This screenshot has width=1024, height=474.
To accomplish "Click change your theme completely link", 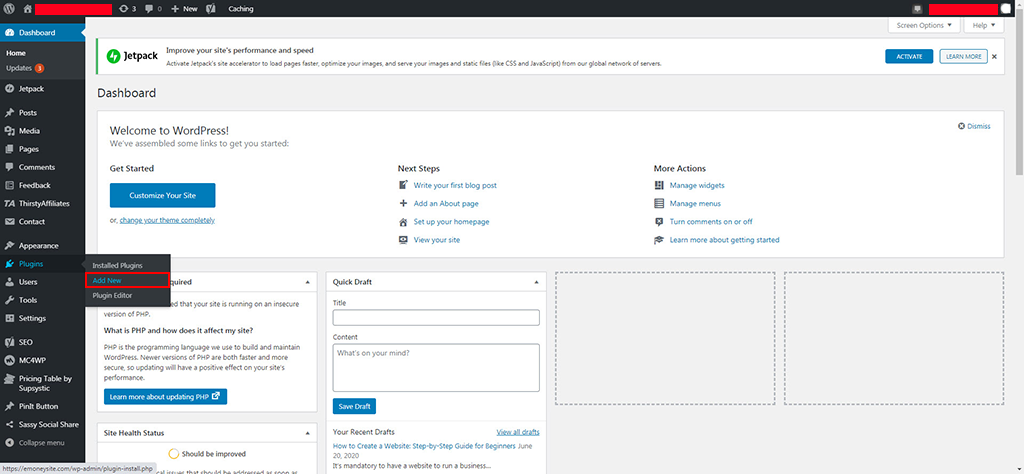I will click(x=167, y=221).
